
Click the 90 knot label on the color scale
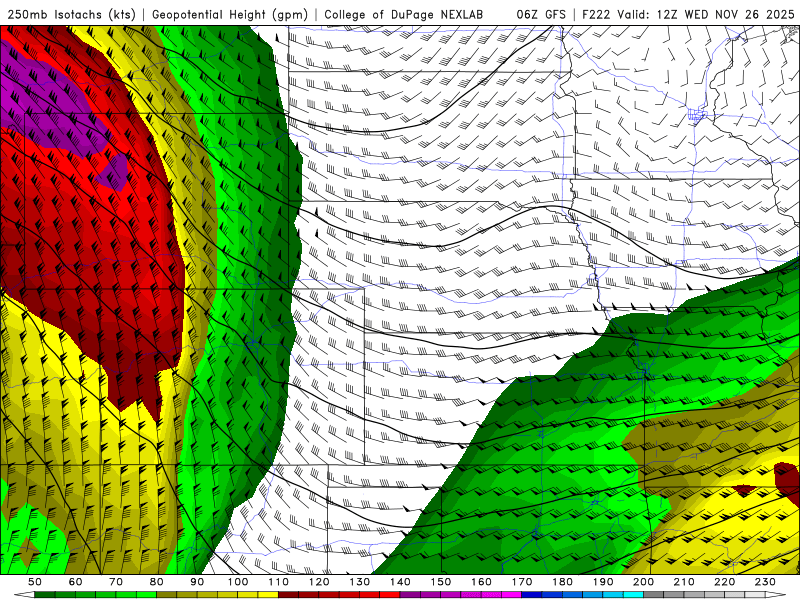point(197,582)
